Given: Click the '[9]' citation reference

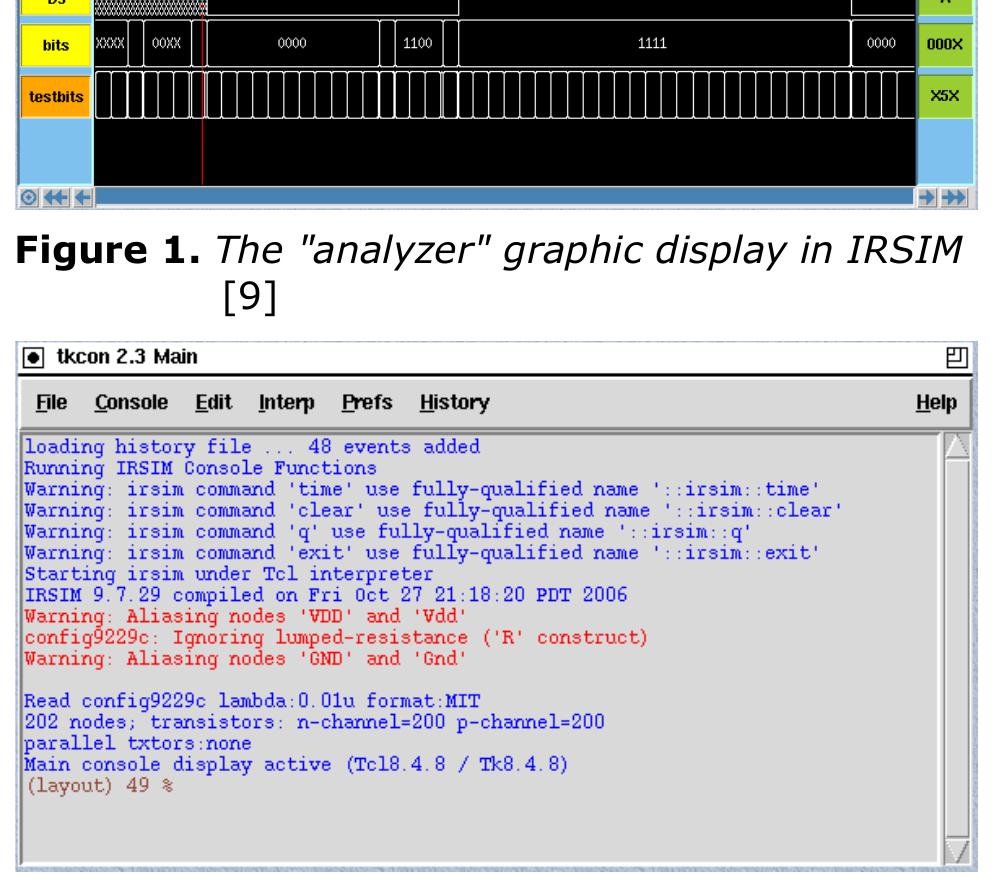Looking at the screenshot, I should coord(250,297).
